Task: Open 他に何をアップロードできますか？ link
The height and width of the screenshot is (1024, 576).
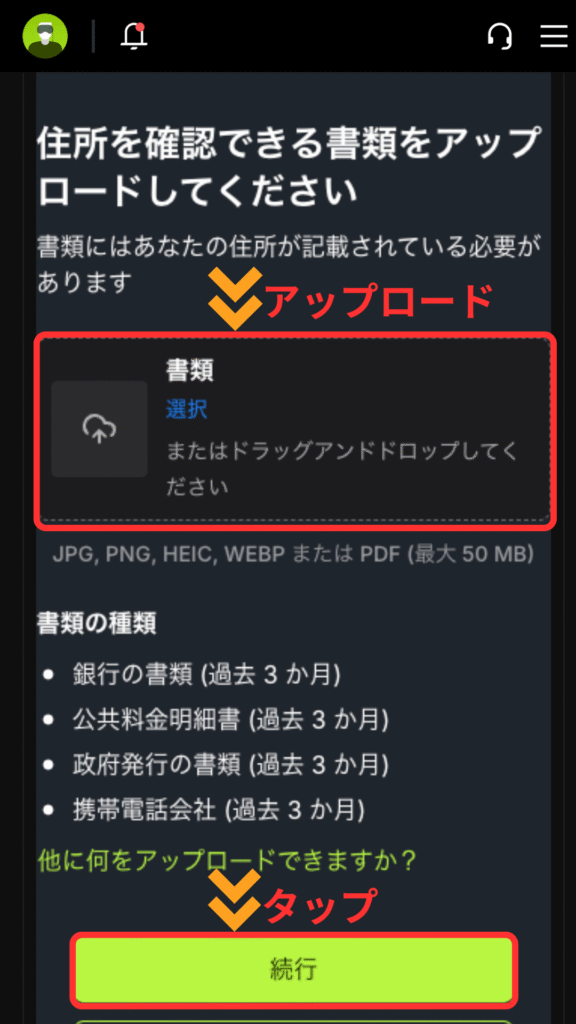Action: (x=227, y=860)
